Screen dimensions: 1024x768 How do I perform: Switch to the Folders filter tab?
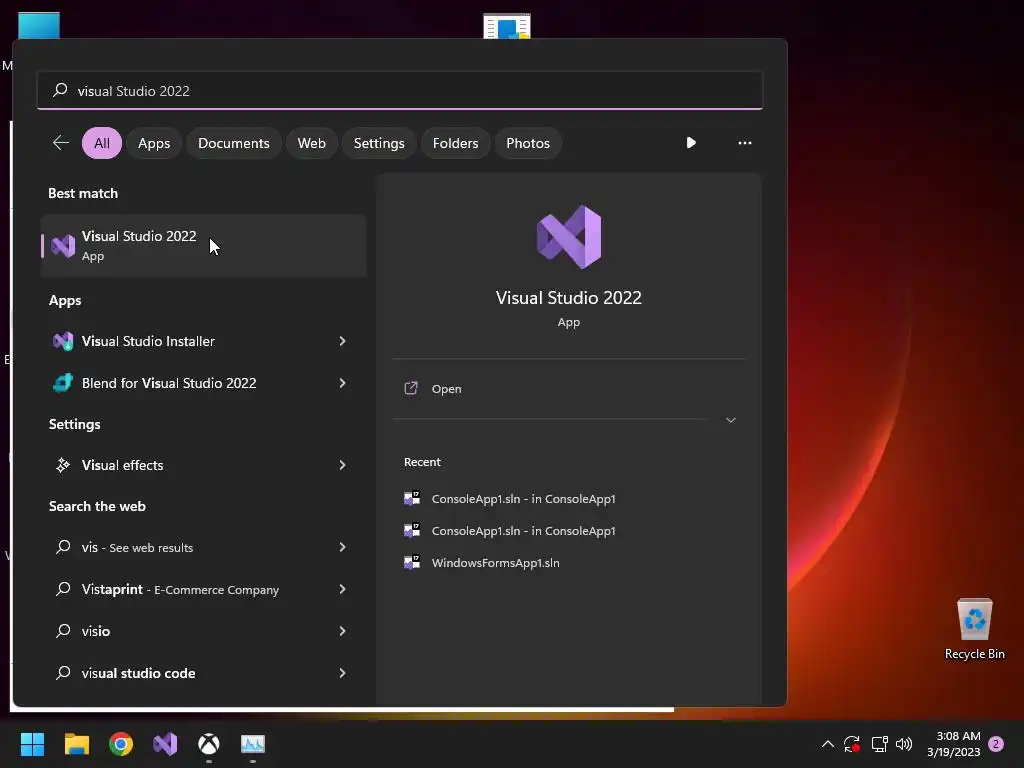455,143
